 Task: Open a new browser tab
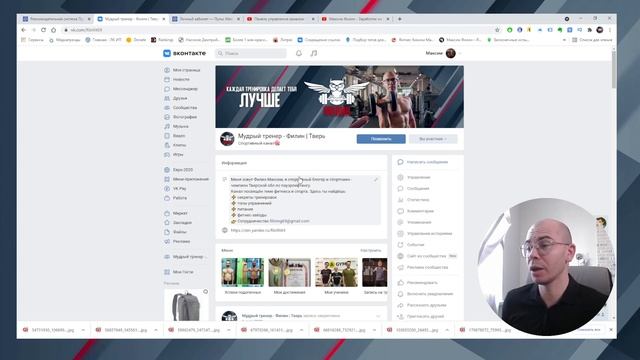pos(400,19)
